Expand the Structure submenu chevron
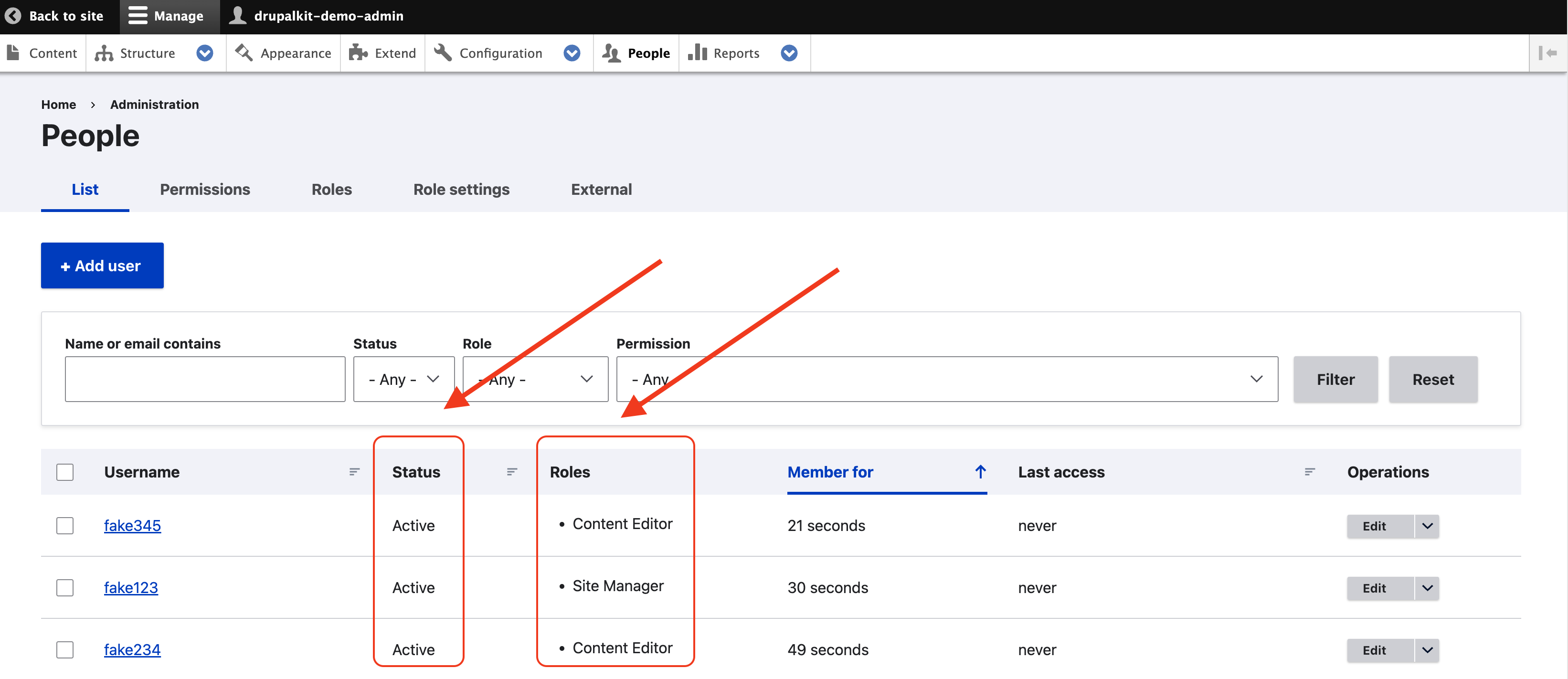This screenshot has width=1568, height=679. pyautogui.click(x=204, y=53)
